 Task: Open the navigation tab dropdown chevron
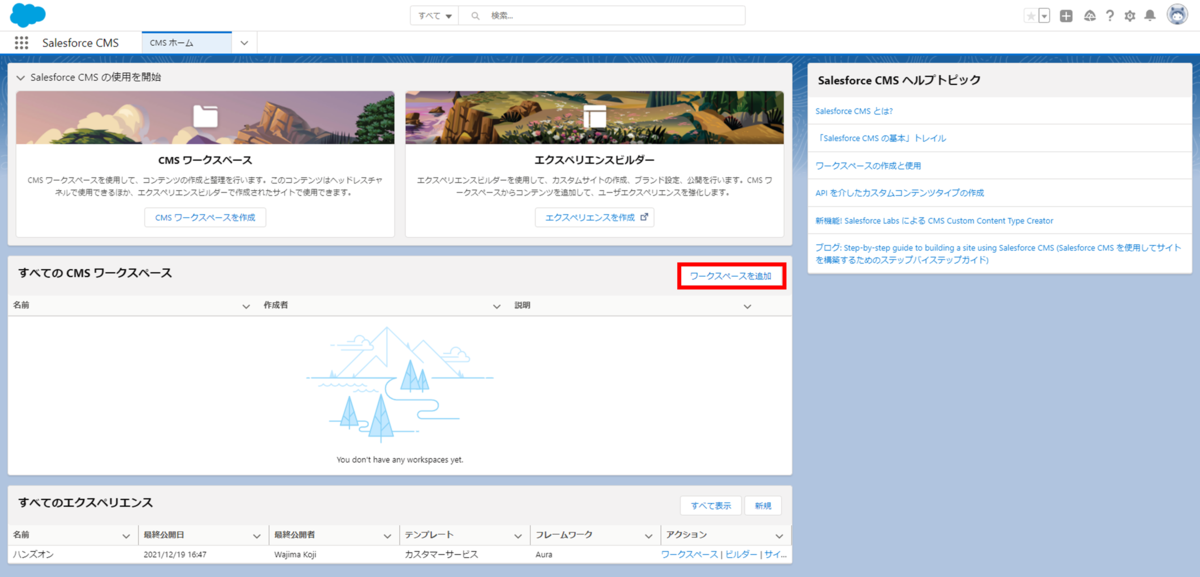244,43
